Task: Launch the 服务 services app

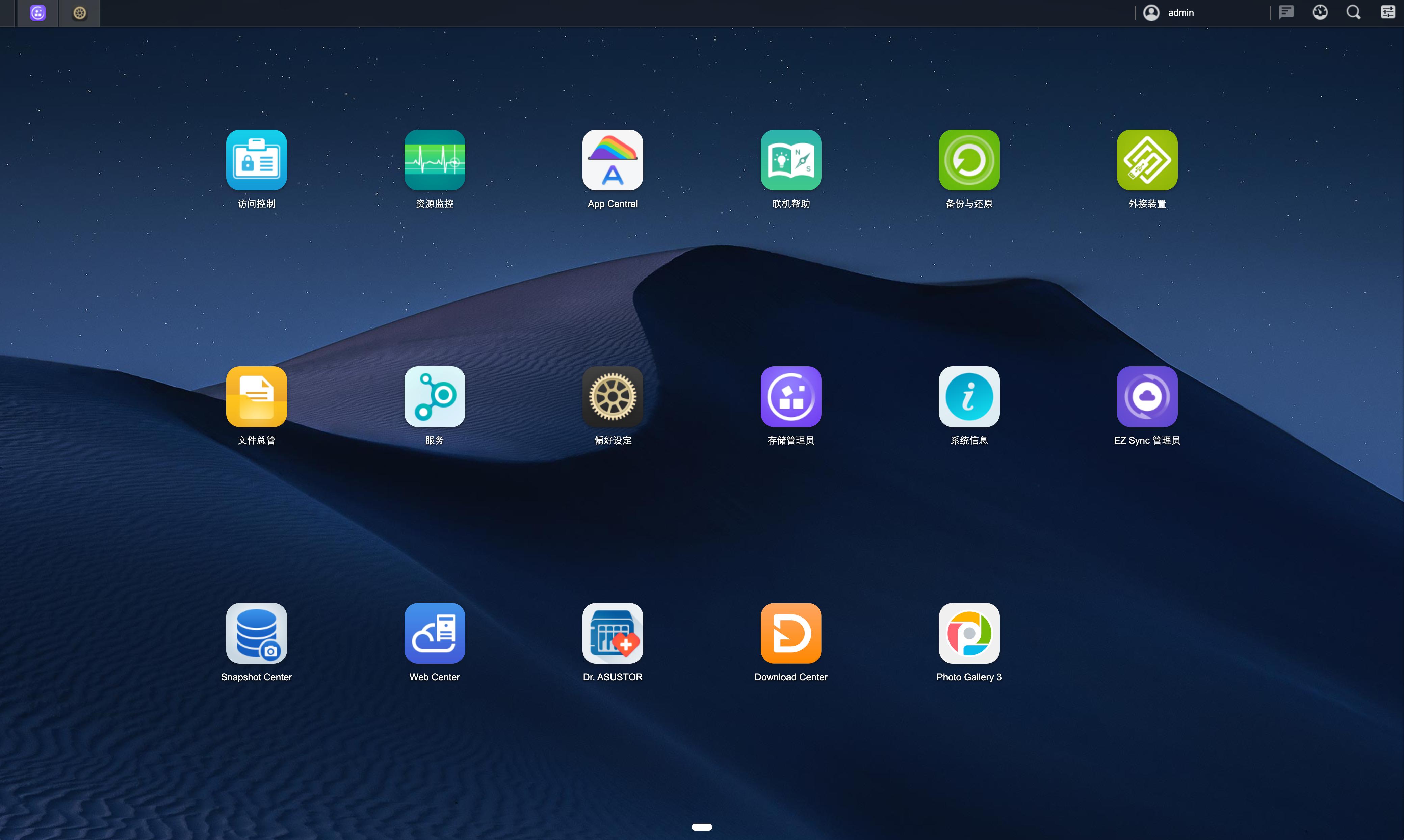Action: click(434, 397)
